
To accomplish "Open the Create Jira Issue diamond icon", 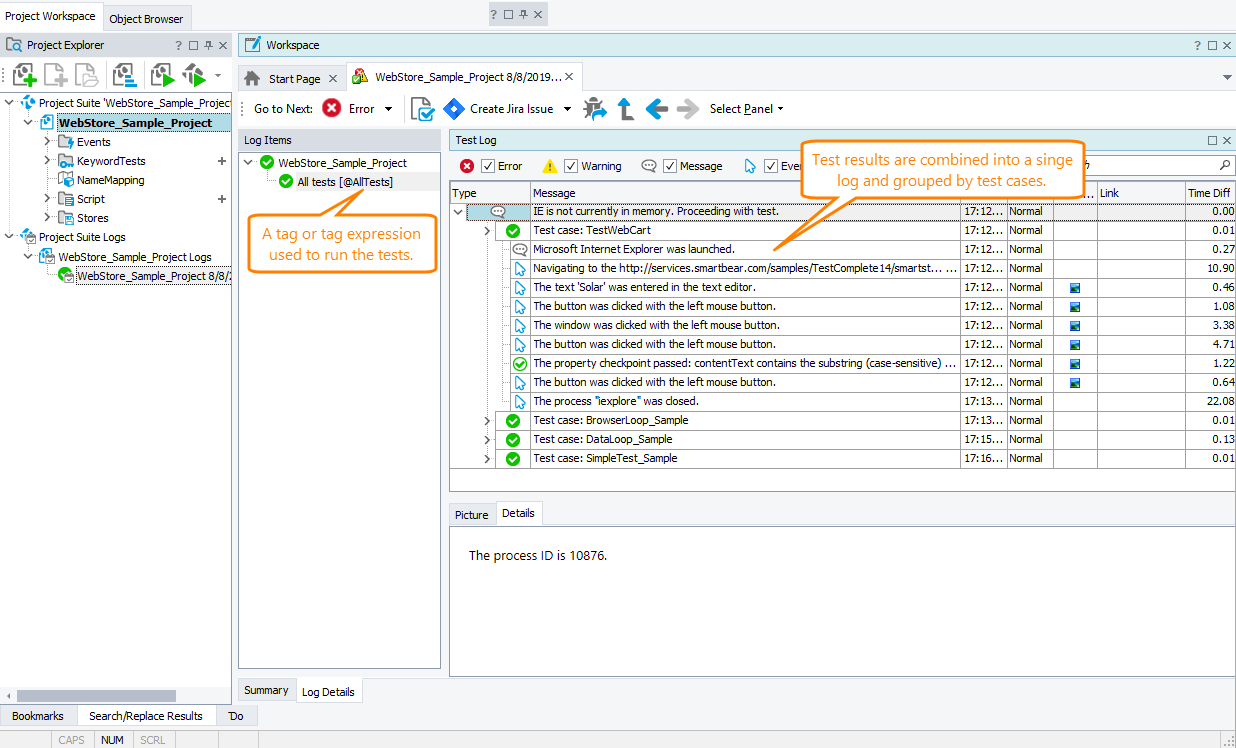I will [x=454, y=109].
